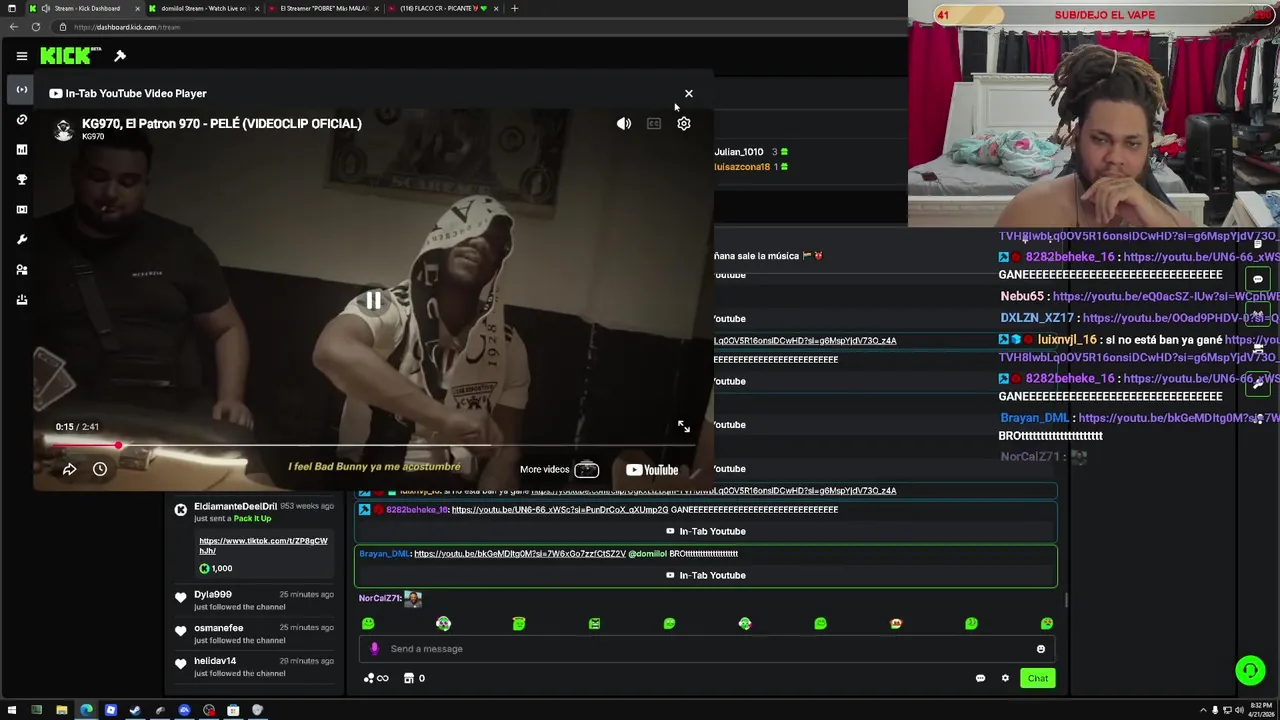Open the channel points infinity icon

coord(376,678)
